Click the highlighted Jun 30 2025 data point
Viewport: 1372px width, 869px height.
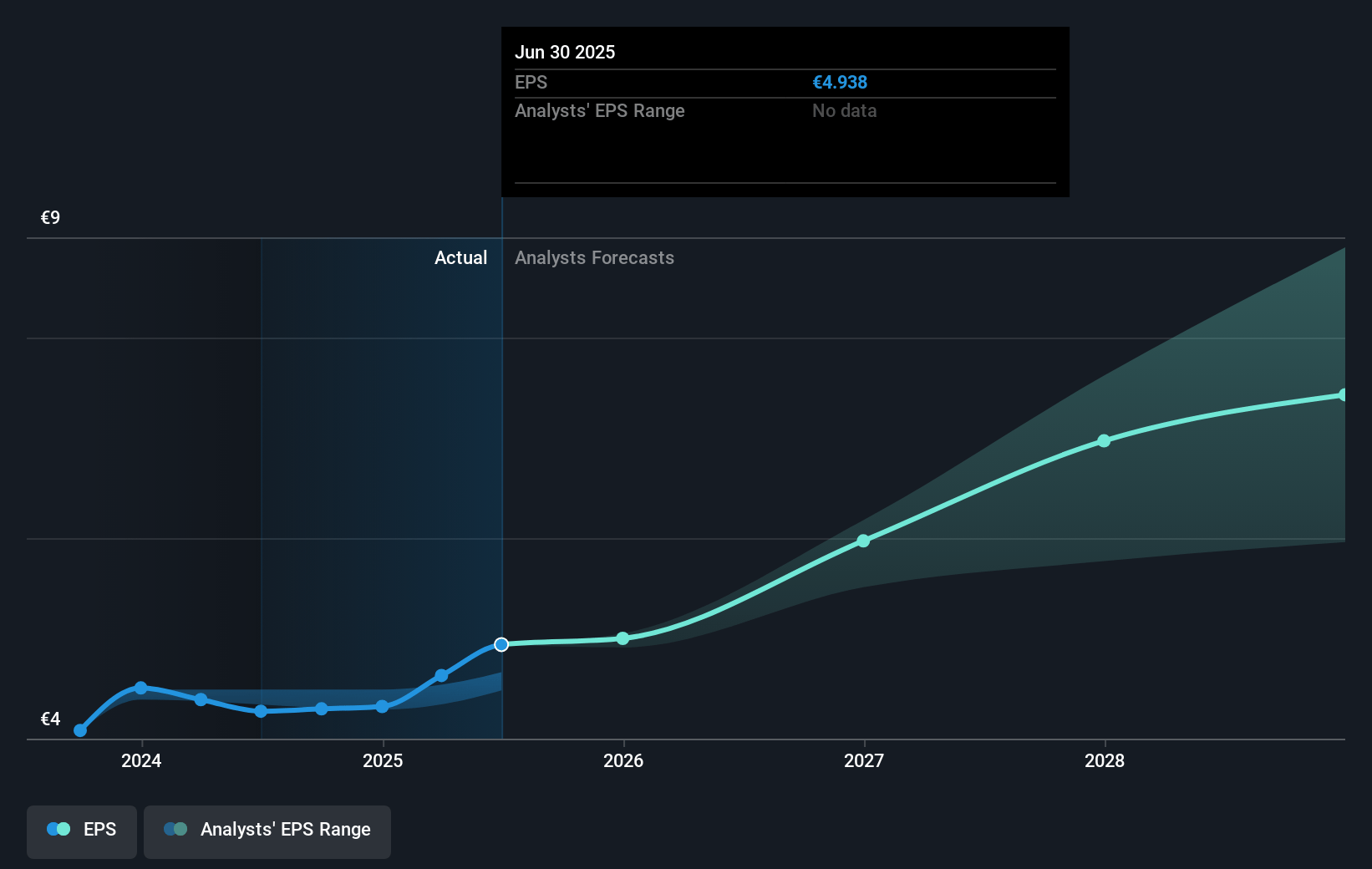click(501, 644)
